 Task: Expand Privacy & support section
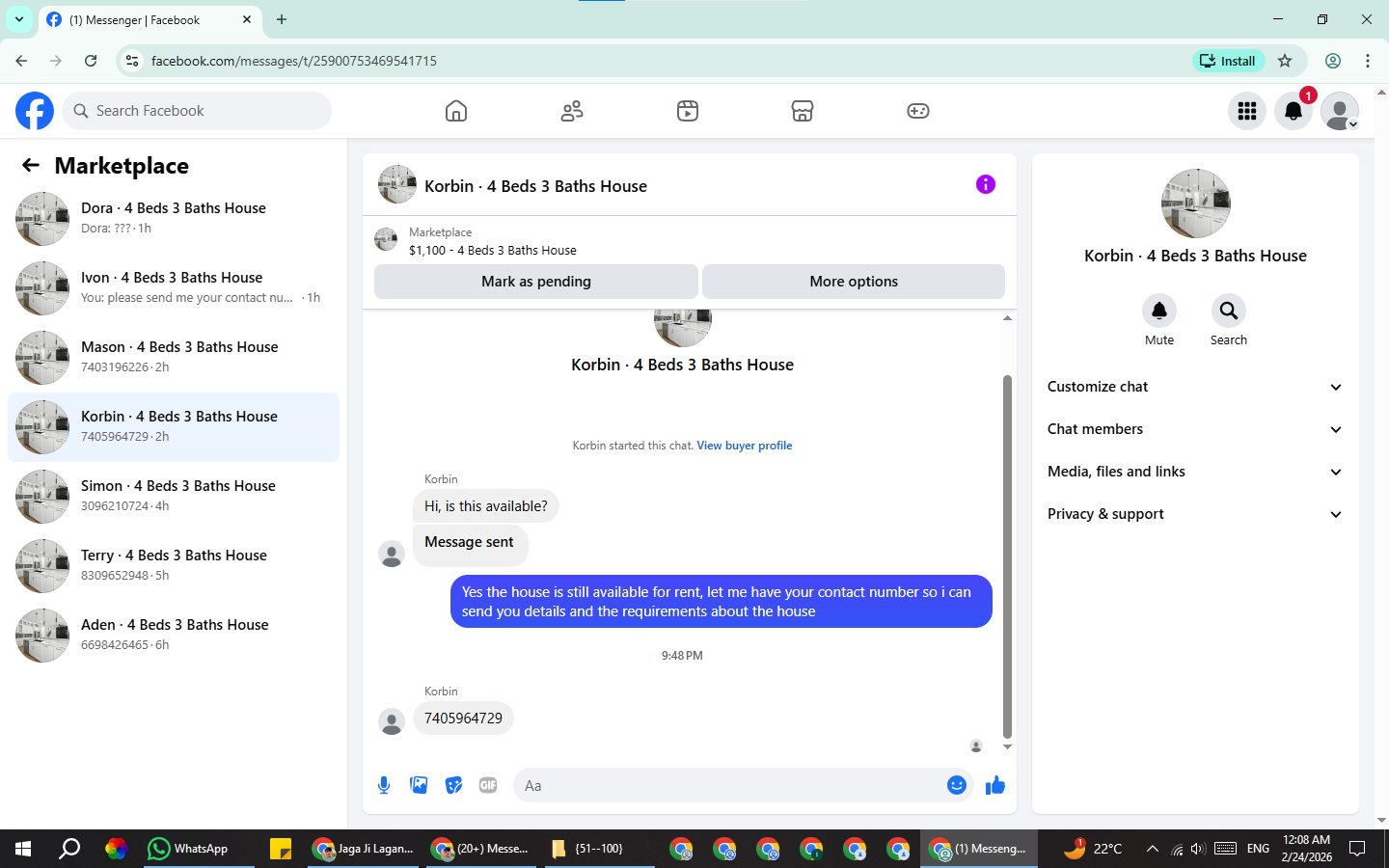pyautogui.click(x=1195, y=514)
